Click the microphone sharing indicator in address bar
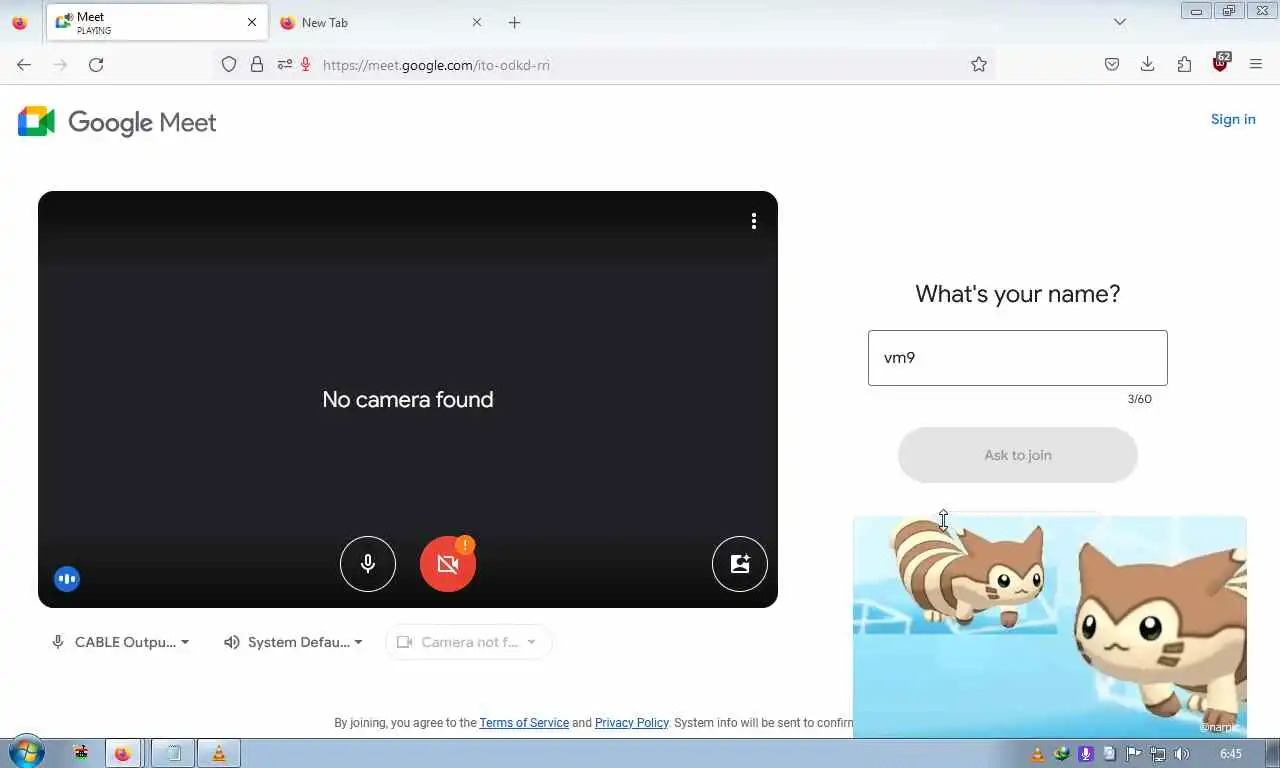The height and width of the screenshot is (768, 1280). (306, 64)
